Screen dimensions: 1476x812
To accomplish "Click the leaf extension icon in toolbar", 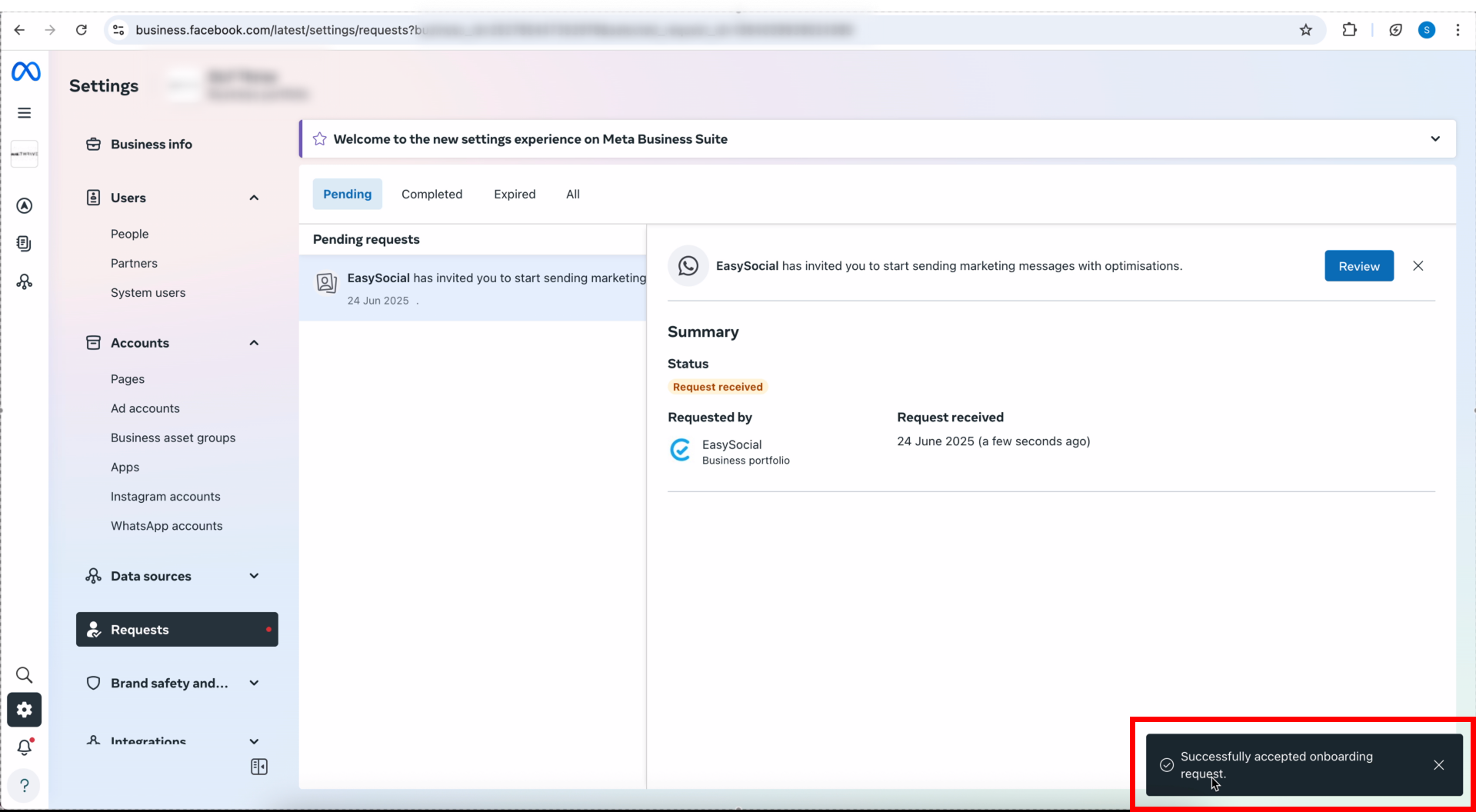I will (1395, 30).
